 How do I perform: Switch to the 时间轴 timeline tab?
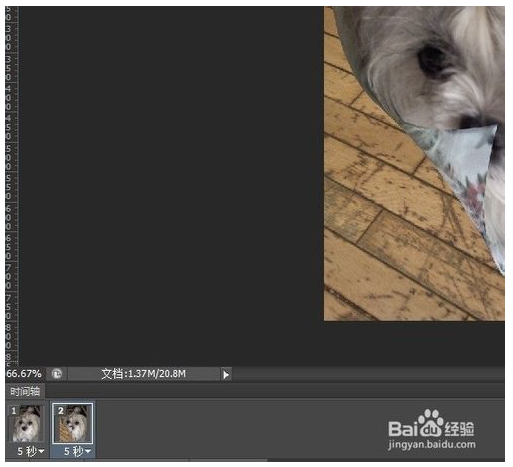[x=25, y=391]
